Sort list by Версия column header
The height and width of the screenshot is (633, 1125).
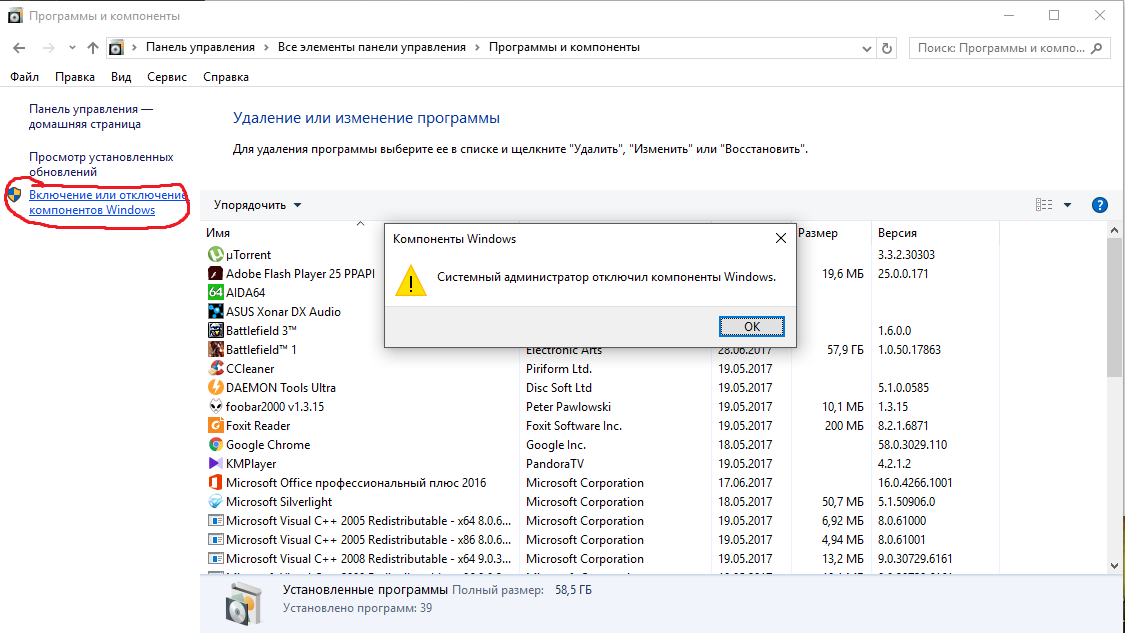coord(897,233)
